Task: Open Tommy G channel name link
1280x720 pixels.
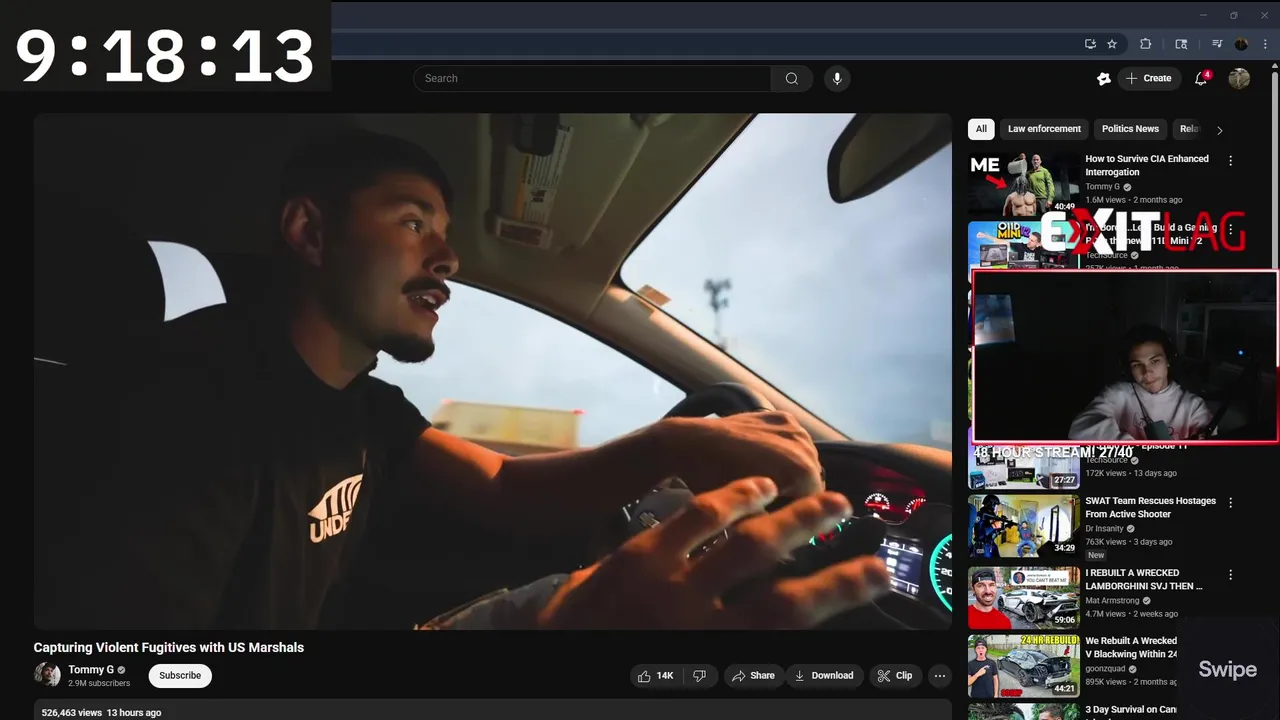Action: [91, 670]
